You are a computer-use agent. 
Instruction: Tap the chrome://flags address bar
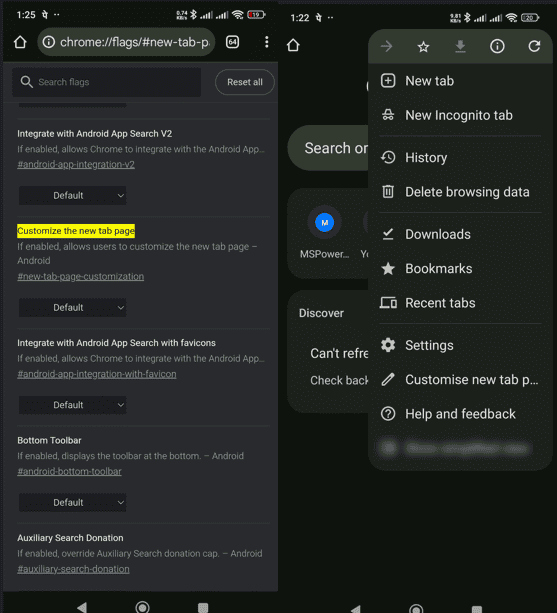(x=126, y=42)
